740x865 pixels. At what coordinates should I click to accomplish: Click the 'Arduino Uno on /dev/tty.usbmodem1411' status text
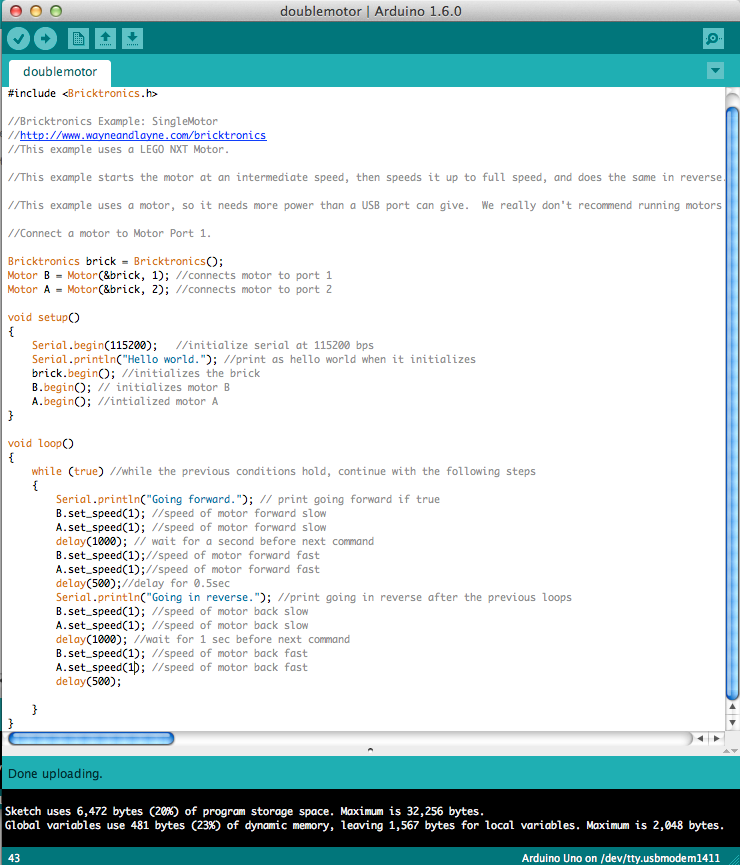coord(621,858)
